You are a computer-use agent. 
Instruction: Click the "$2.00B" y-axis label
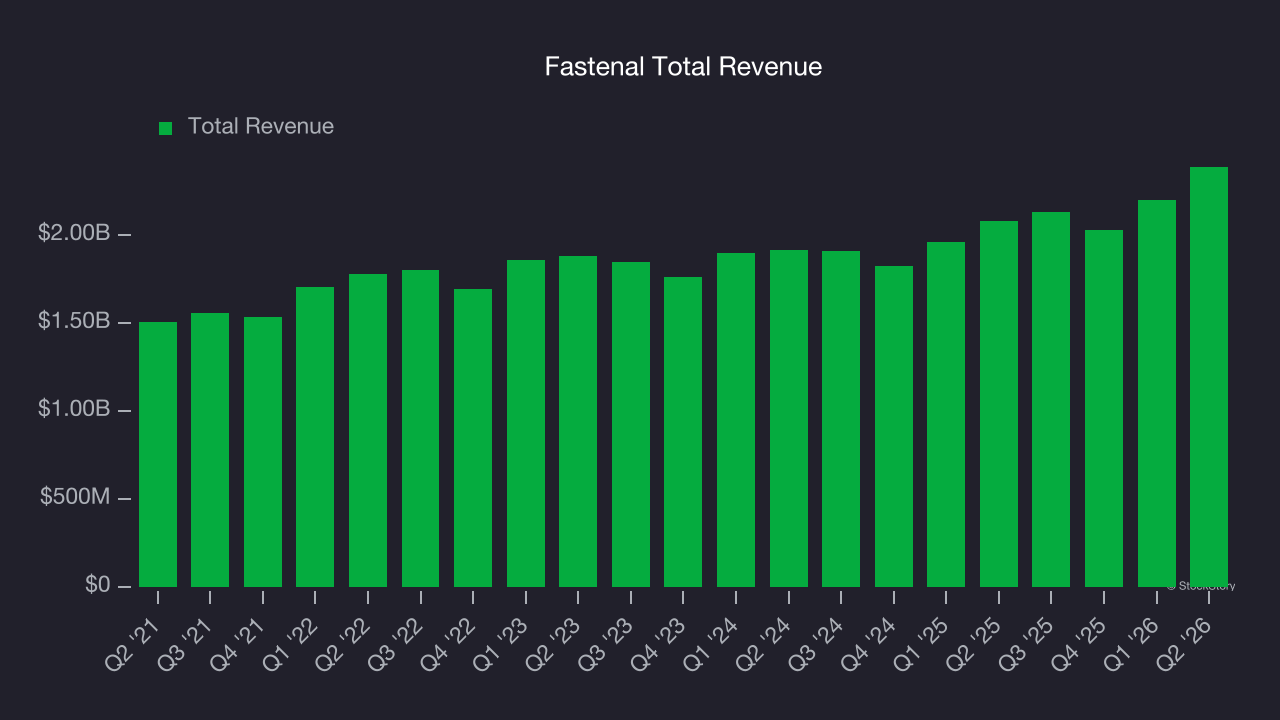[74, 233]
